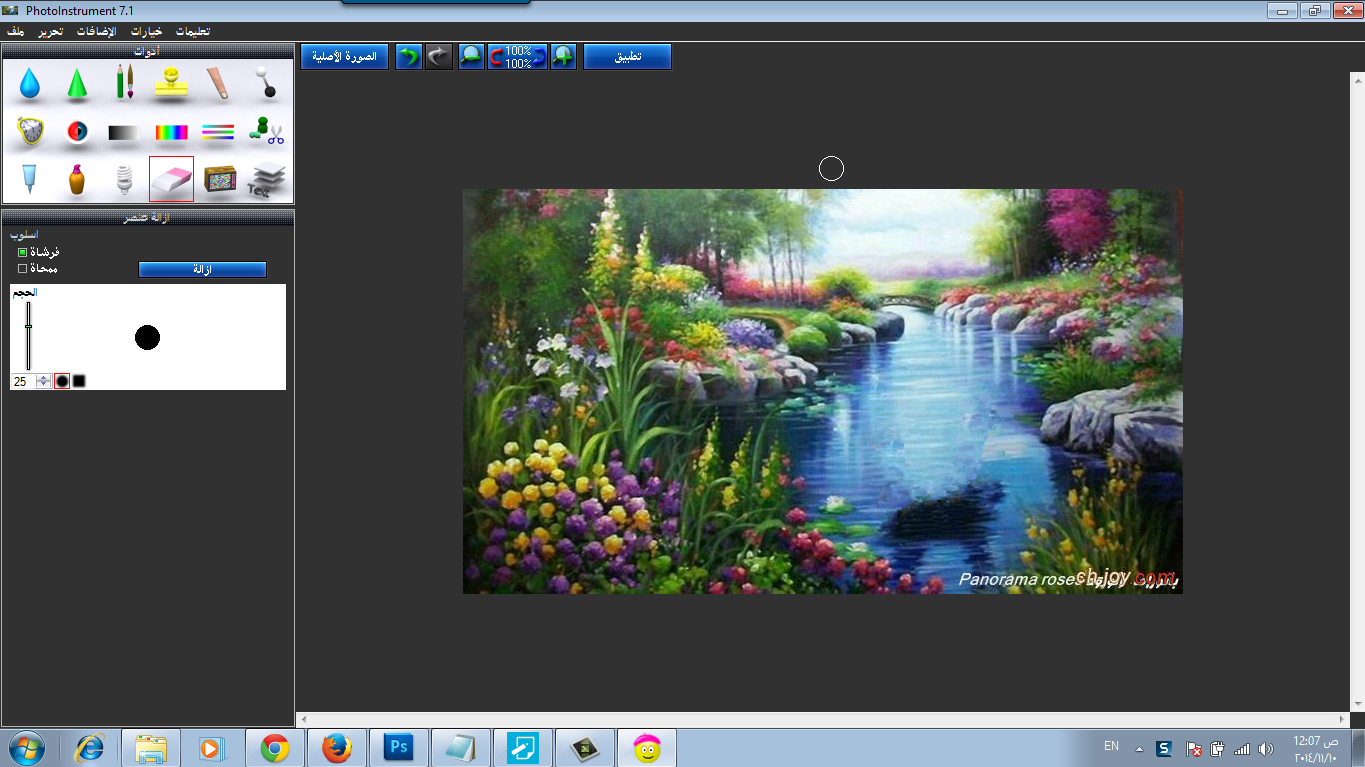This screenshot has width=1365, height=767.
Task: Click the horizontal scrollbar below the canvas
Action: point(822,719)
